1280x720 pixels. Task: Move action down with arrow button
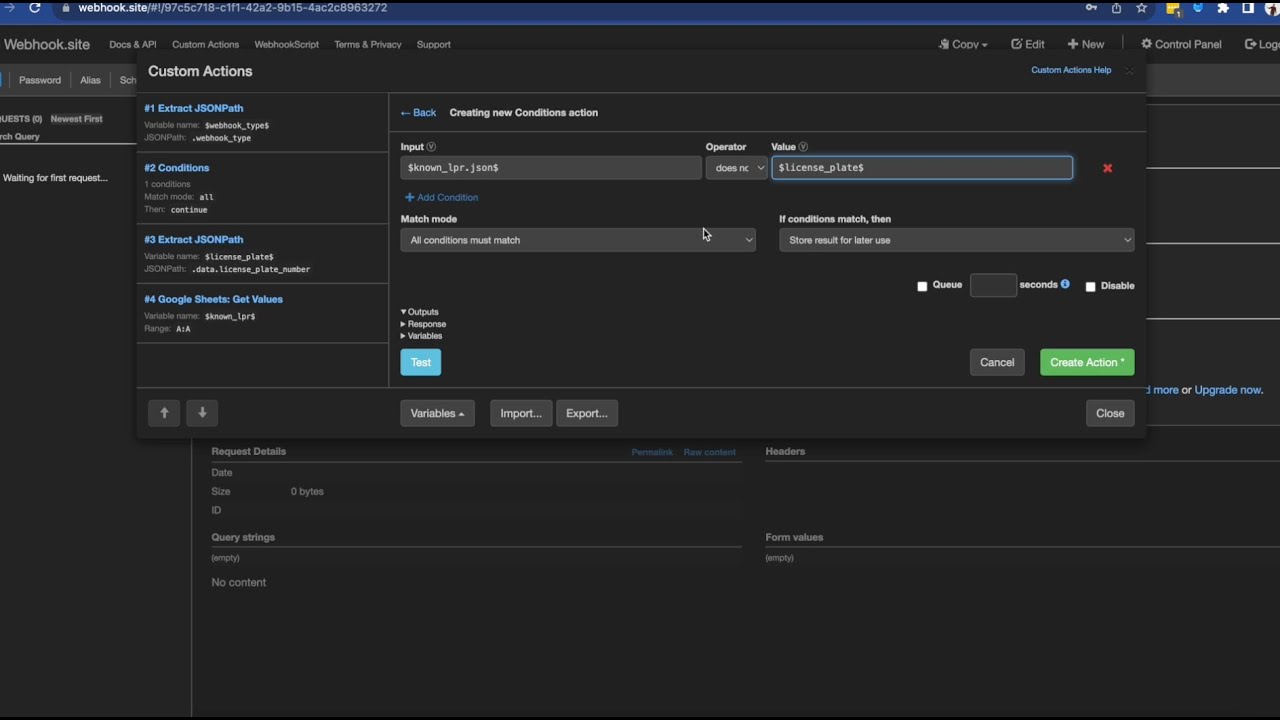coord(202,413)
